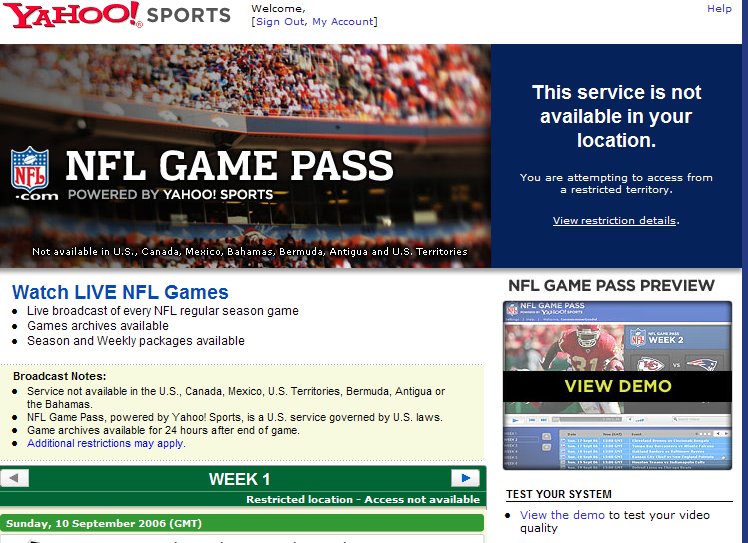Go to previous week with left arrow
The height and width of the screenshot is (543, 748).
pyautogui.click(x=14, y=478)
